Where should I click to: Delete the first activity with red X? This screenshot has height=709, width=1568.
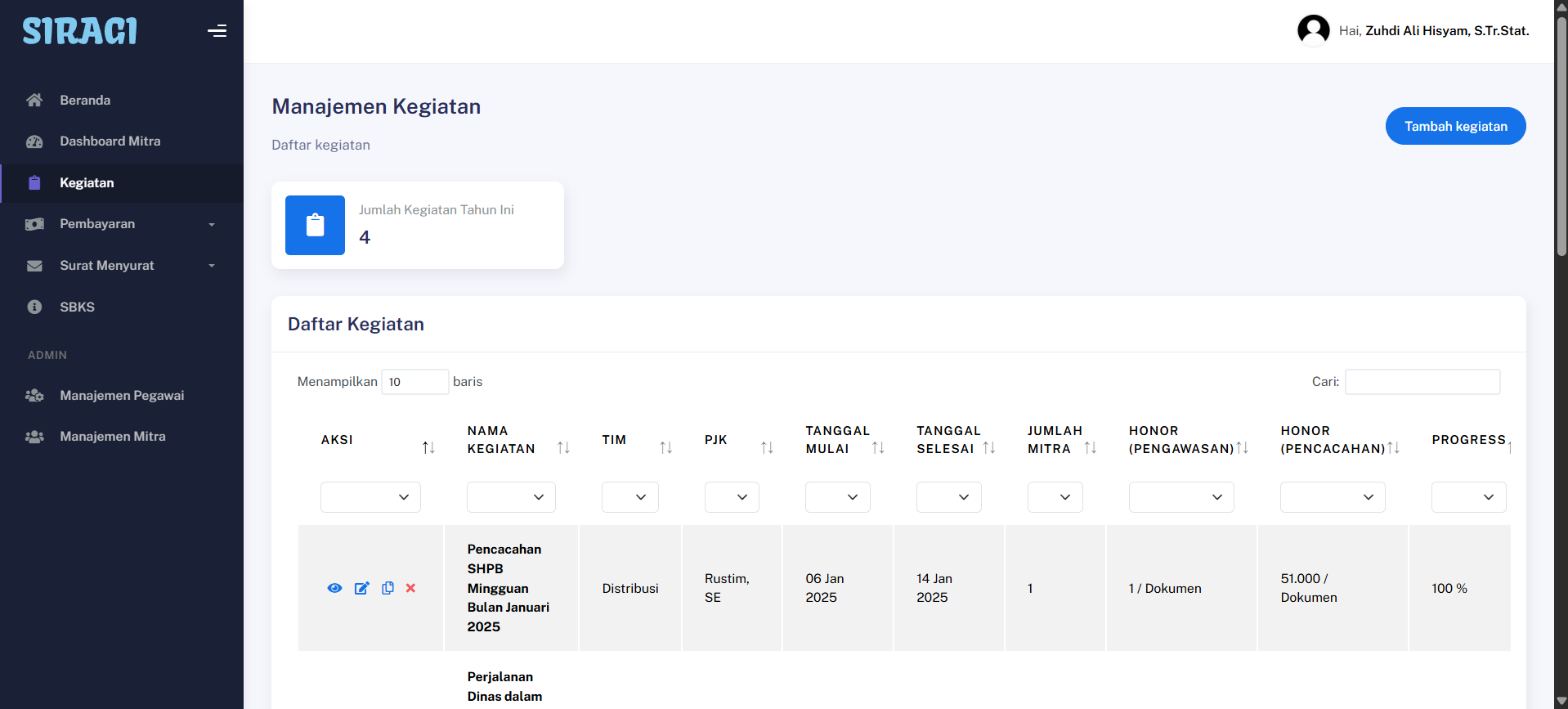click(x=410, y=588)
